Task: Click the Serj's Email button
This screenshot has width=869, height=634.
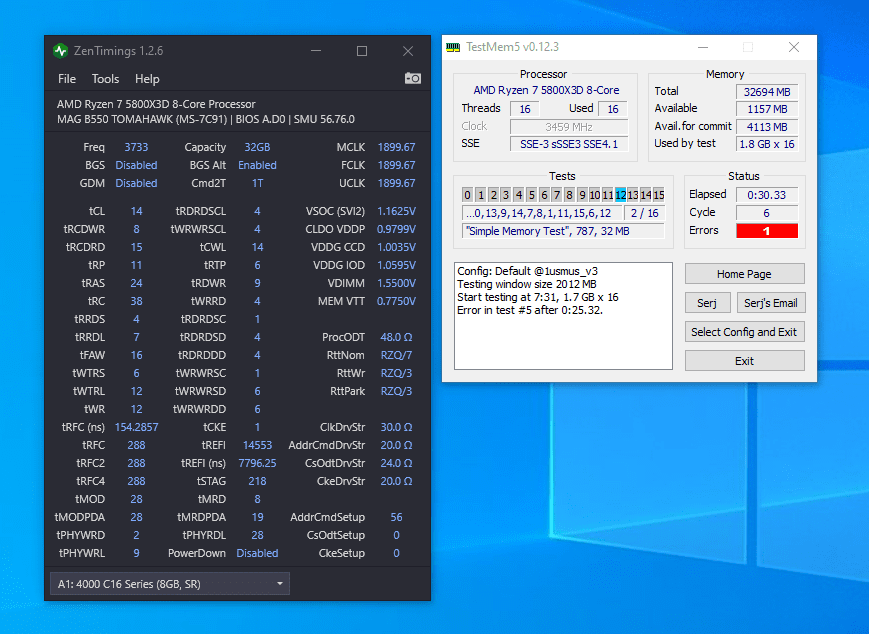Action: [x=771, y=303]
